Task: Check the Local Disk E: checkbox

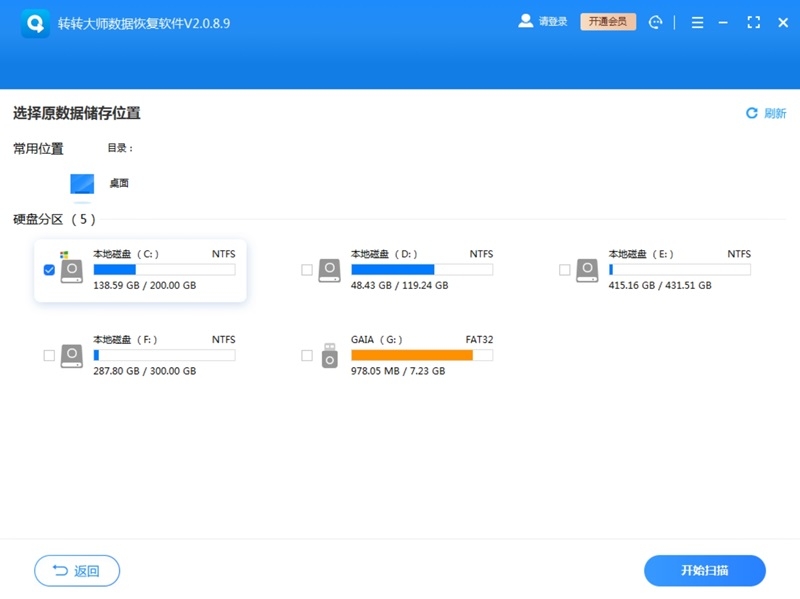Action: (x=563, y=269)
